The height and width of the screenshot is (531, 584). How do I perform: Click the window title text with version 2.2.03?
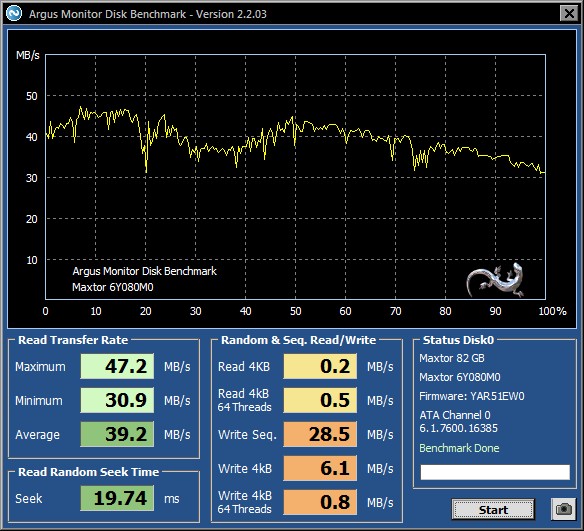[x=148, y=14]
